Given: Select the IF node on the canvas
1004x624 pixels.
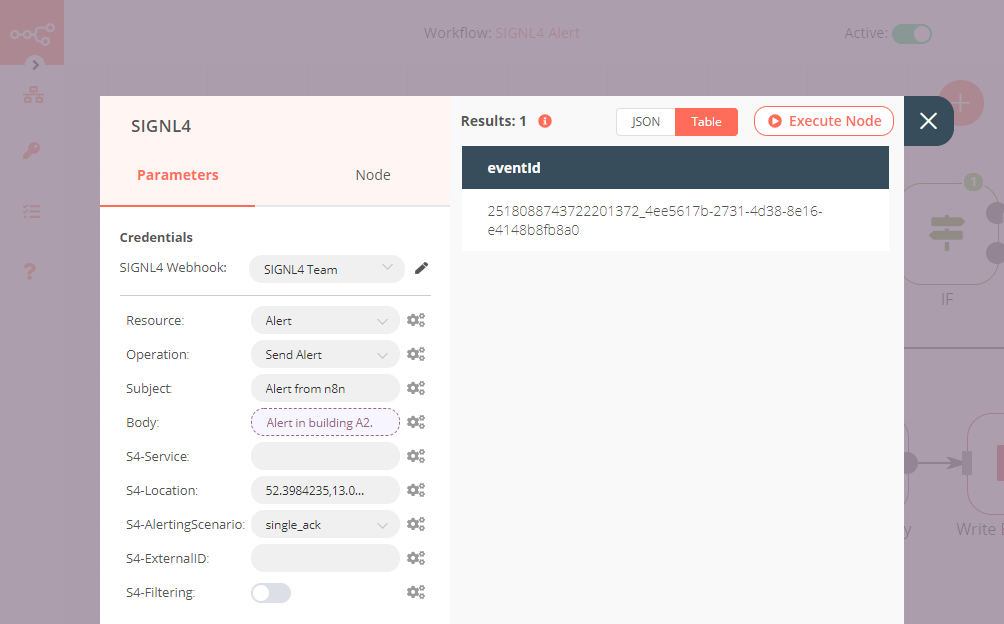Looking at the screenshot, I should 948,234.
